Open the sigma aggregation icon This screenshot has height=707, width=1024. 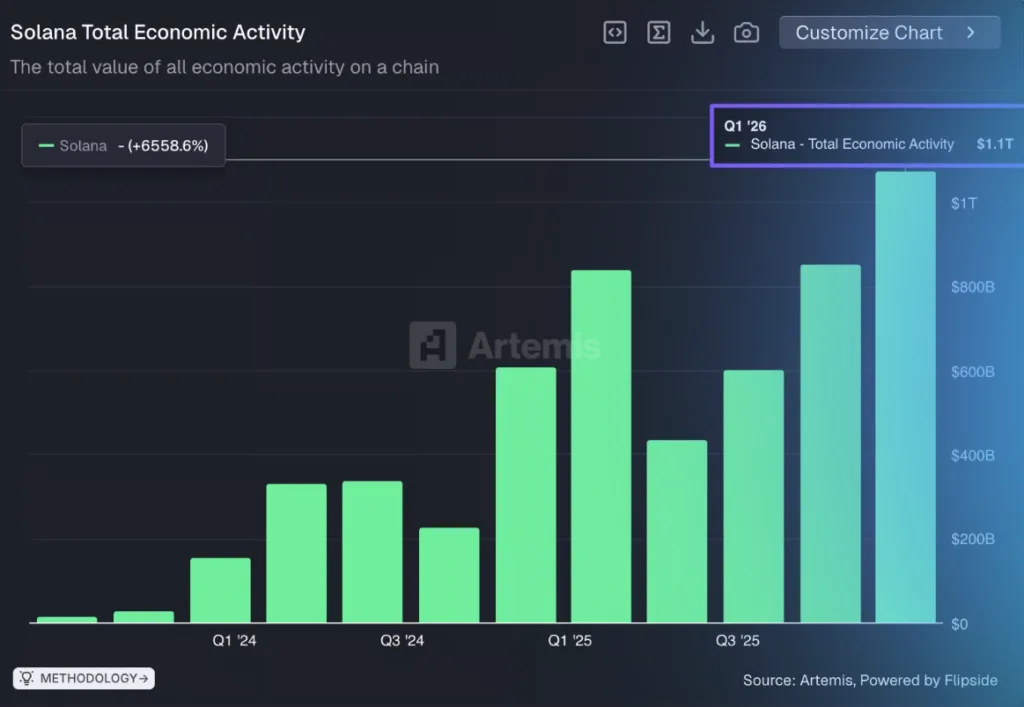click(x=658, y=33)
